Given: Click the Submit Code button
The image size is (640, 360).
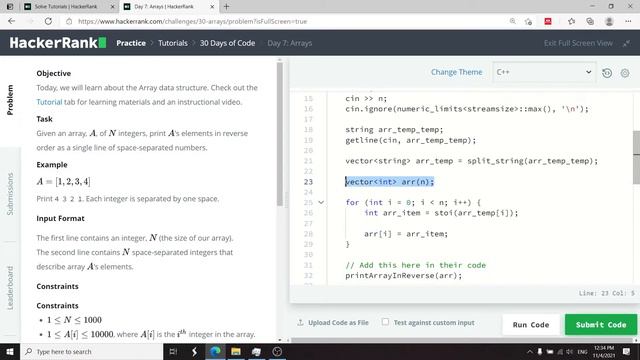Looking at the screenshot, I should pos(601,324).
